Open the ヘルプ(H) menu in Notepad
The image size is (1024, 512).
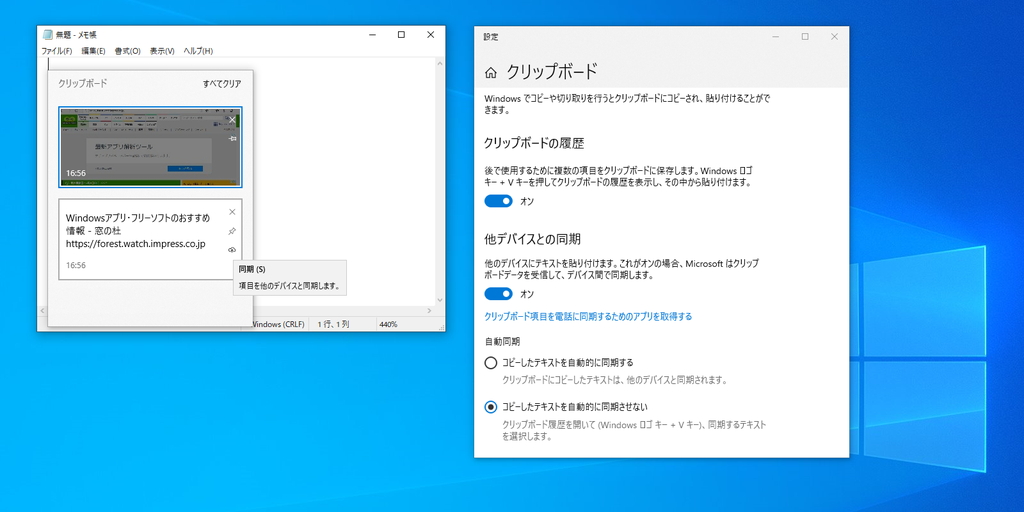coord(198,51)
